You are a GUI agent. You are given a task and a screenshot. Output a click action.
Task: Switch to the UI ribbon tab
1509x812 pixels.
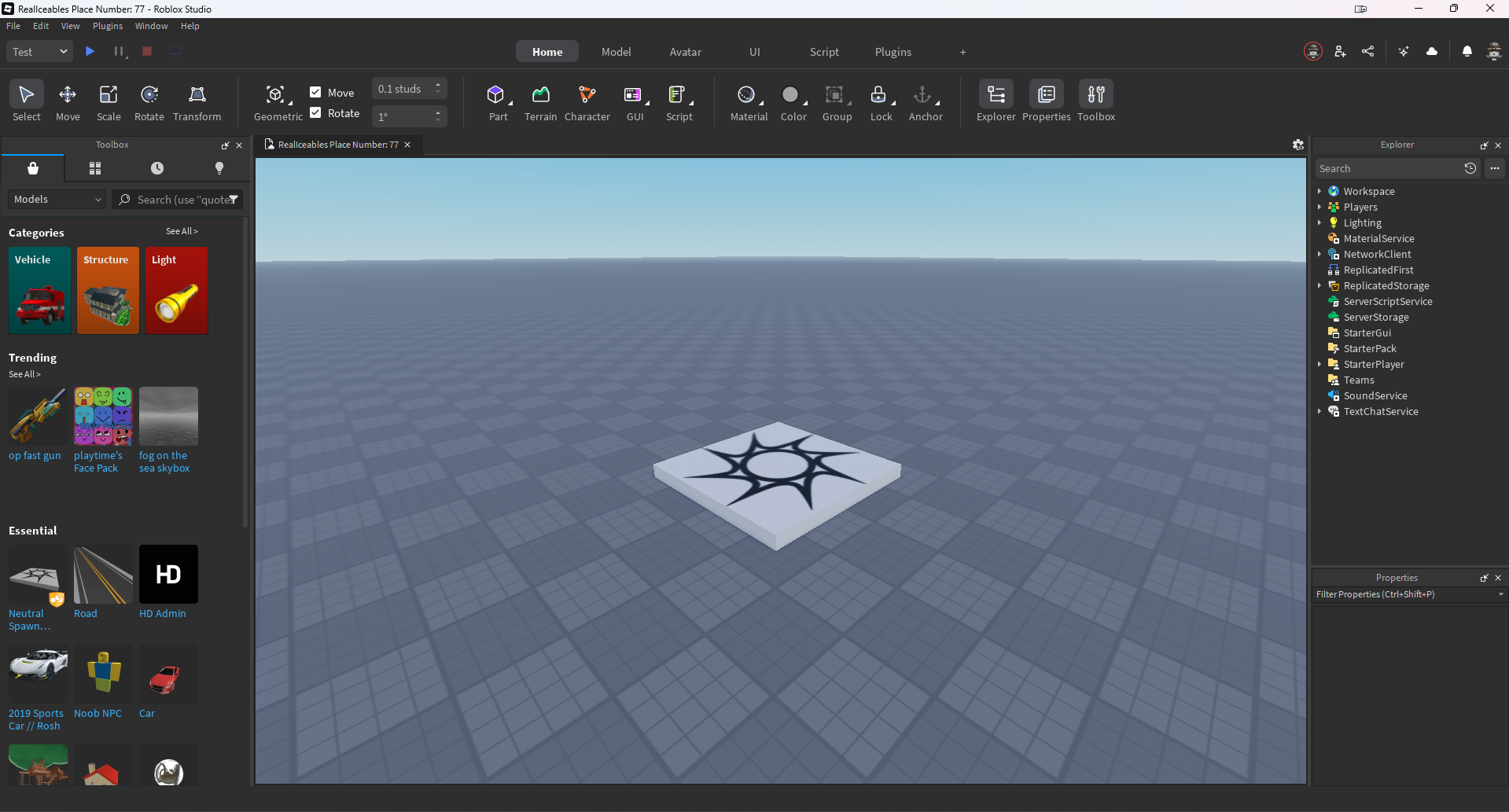pos(755,52)
